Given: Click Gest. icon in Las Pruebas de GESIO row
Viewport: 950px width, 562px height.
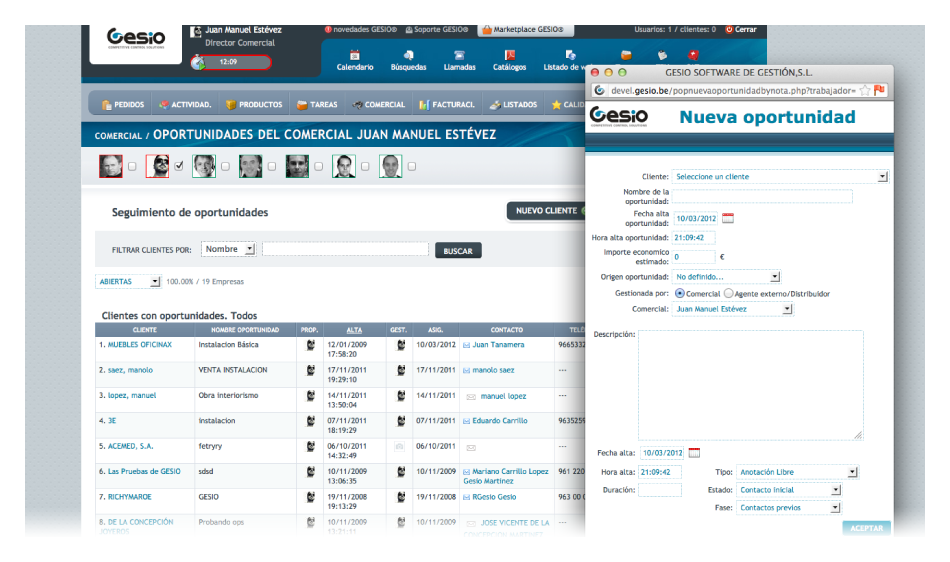Looking at the screenshot, I should pos(400,472).
